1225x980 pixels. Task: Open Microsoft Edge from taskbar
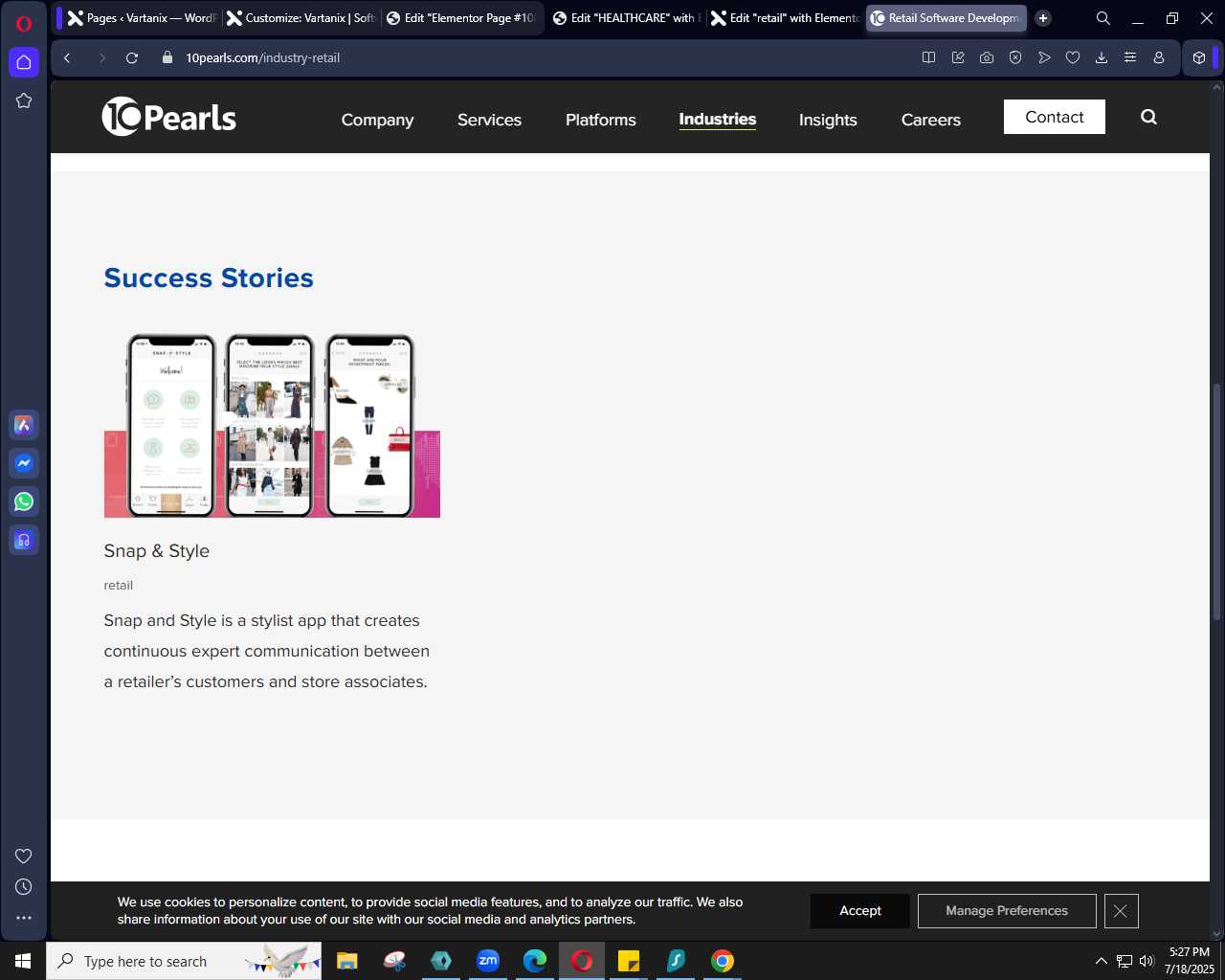(x=535, y=961)
